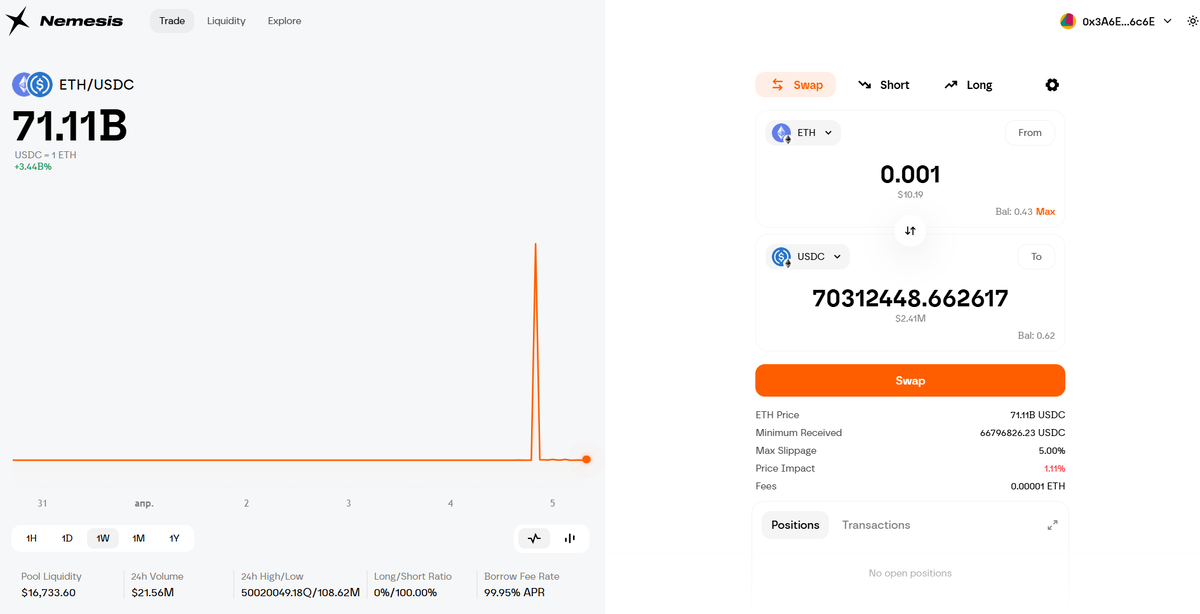Click the chart's current price dot
Viewport: 1200px width, 614px height.
[586, 460]
